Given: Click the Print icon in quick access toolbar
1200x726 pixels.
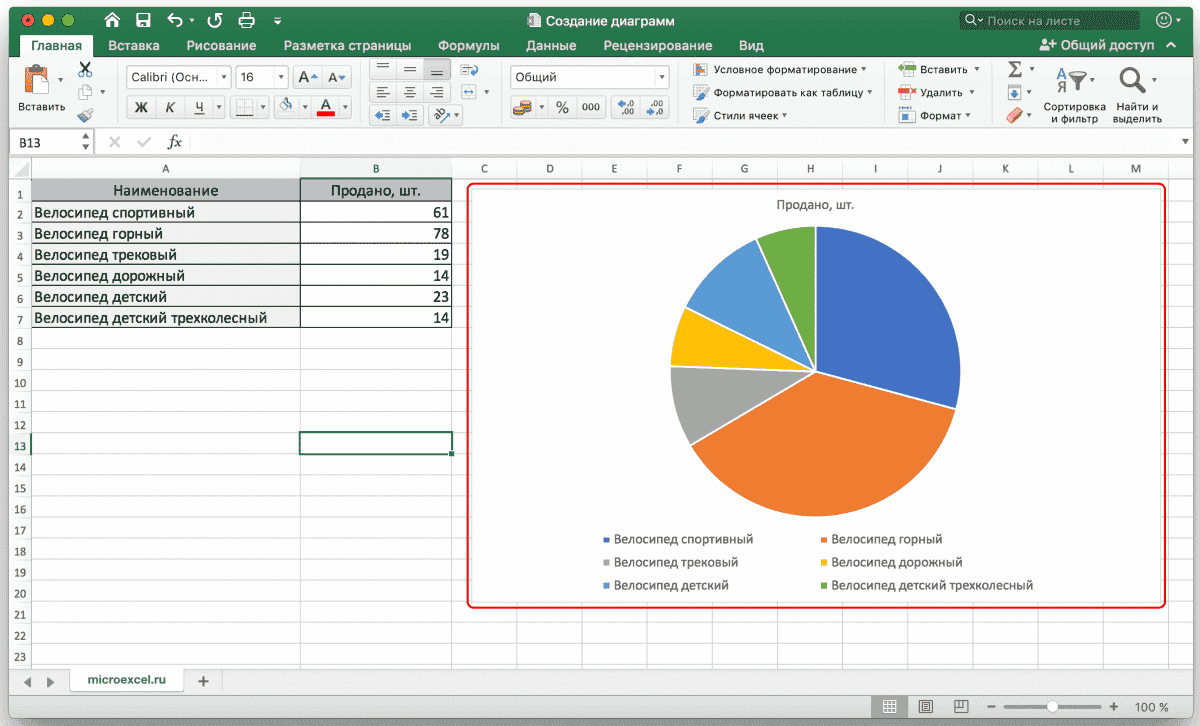Looking at the screenshot, I should tap(246, 20).
